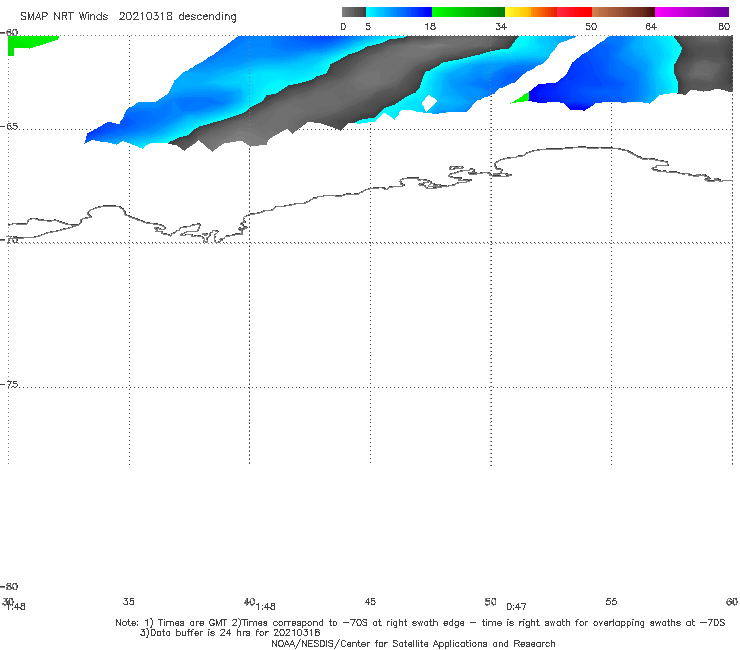Click the magenta-purple segment of the color bar

[x=692, y=12]
